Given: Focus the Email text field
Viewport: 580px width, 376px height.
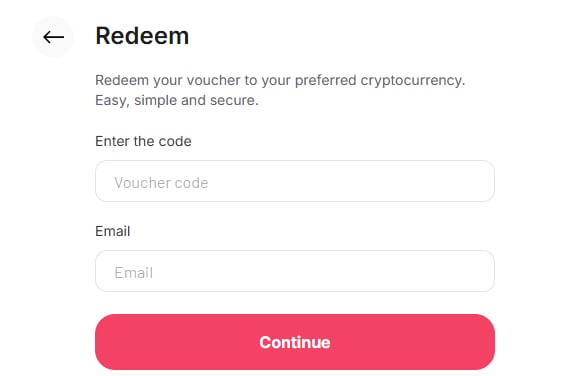Looking at the screenshot, I should (295, 271).
